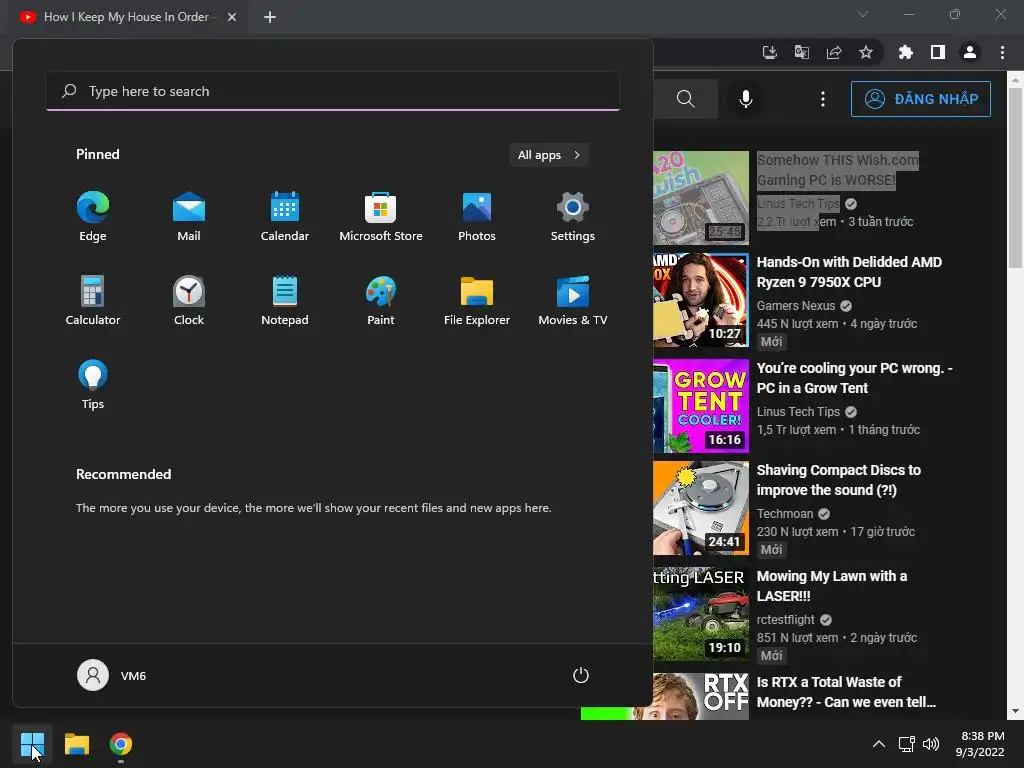Open Microsoft Store from pinned apps
The height and width of the screenshot is (768, 1024).
coord(381,217)
